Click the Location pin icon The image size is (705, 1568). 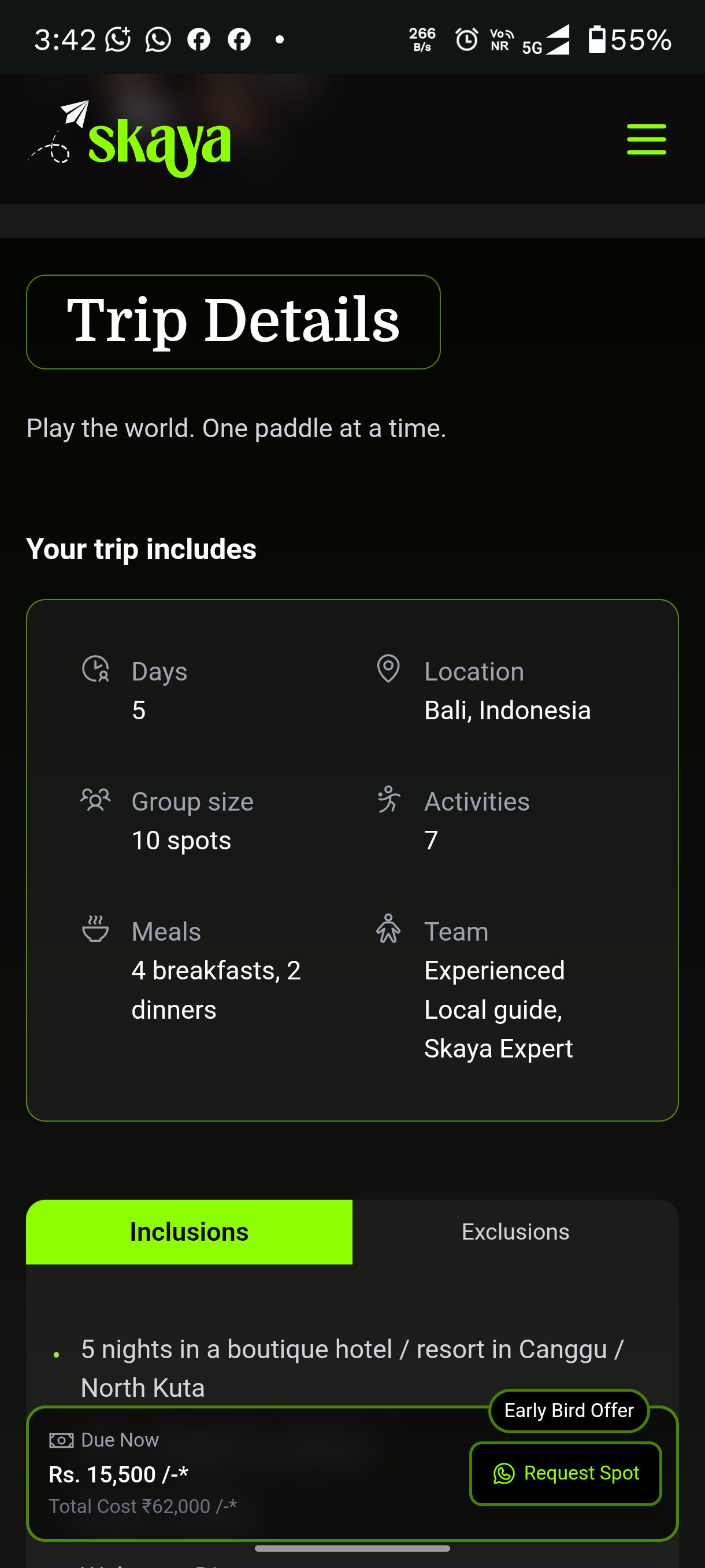[388, 668]
